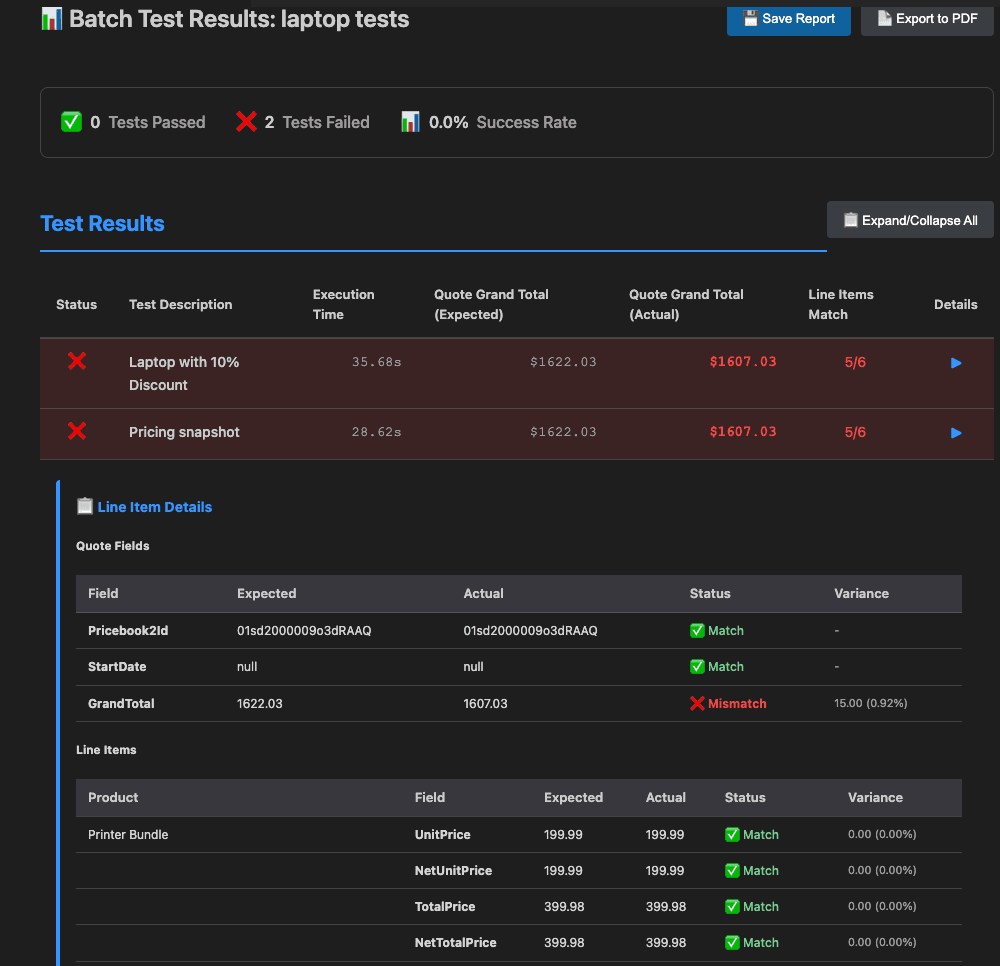The height and width of the screenshot is (966, 1000).
Task: Click the Export to PDF button
Action: coord(926,18)
